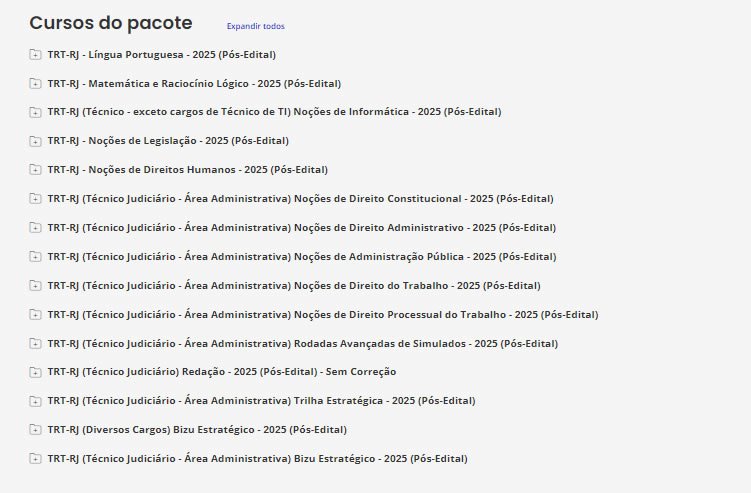Viewport: 751px width, 493px height.
Task: Click the Cursos do pacote heading
Action: (111, 24)
